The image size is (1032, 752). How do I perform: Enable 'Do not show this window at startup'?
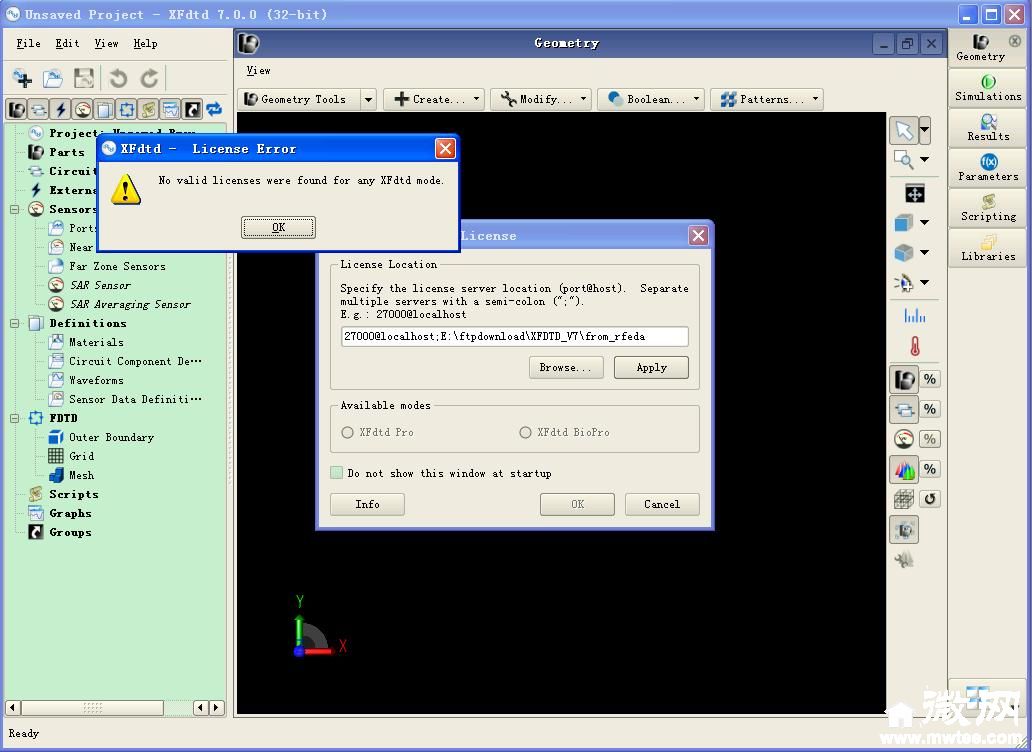[336, 473]
